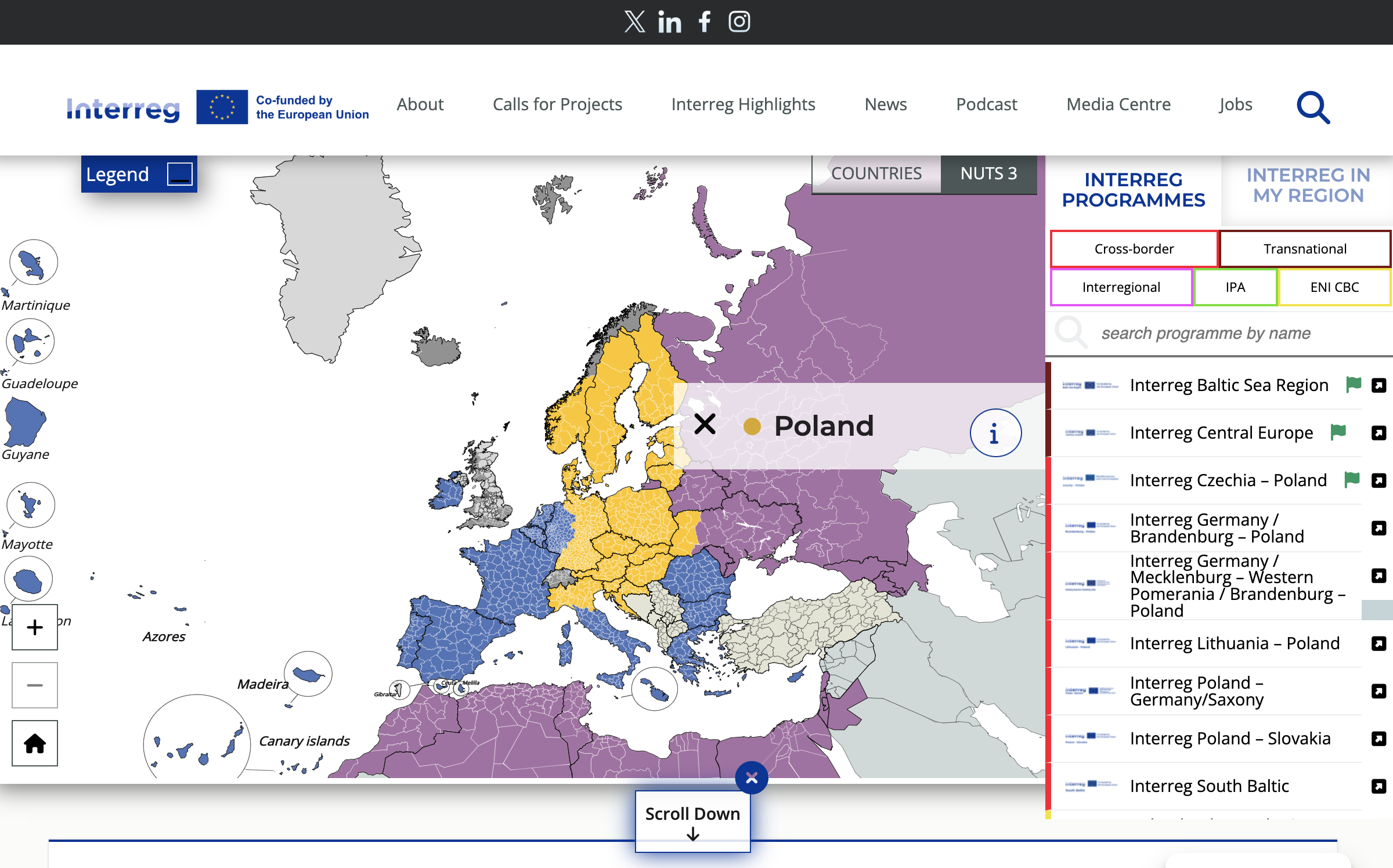Select Interreg Central Europe programme
This screenshot has height=868, width=1393.
[x=1221, y=433]
